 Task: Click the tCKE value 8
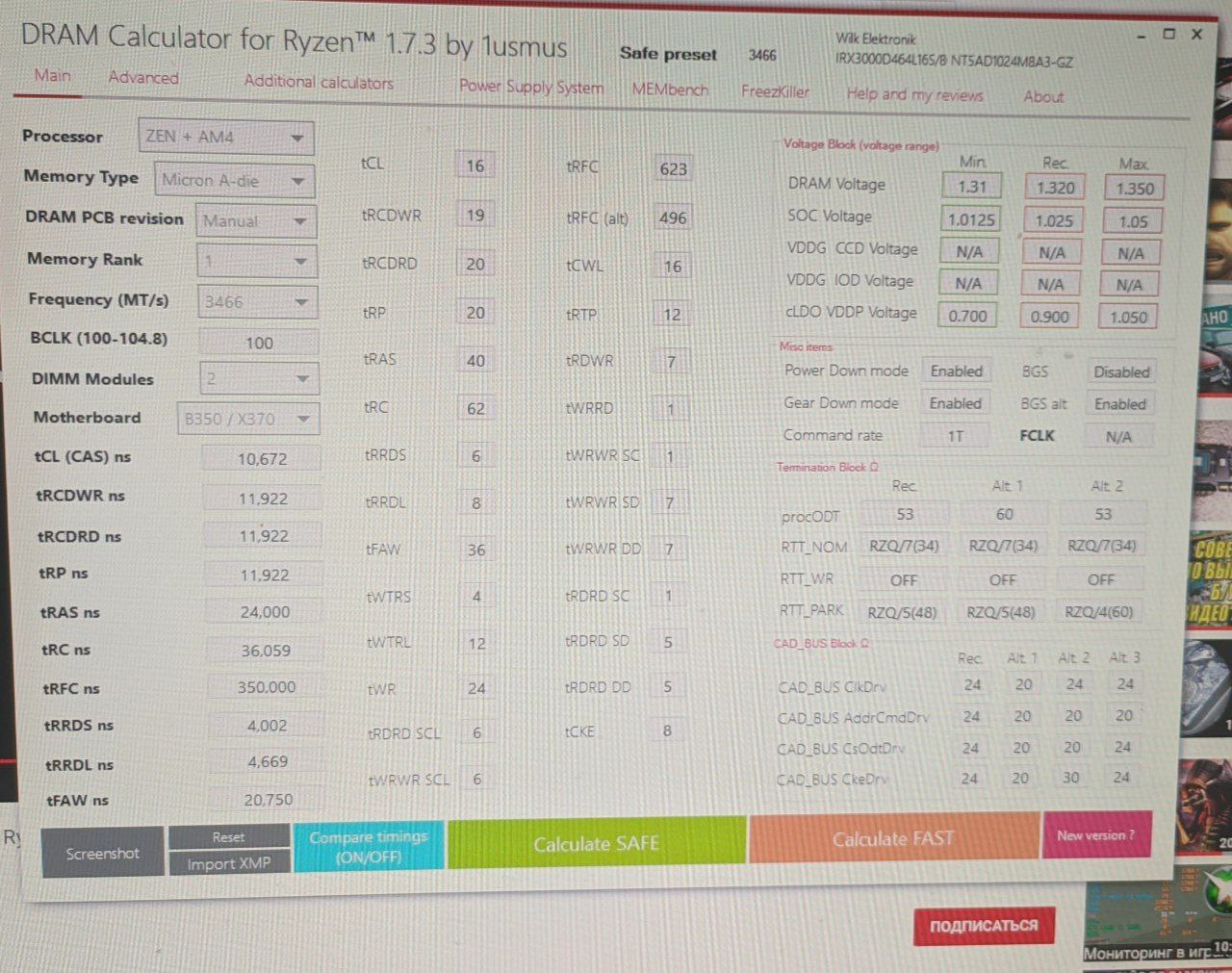pyautogui.click(x=667, y=730)
